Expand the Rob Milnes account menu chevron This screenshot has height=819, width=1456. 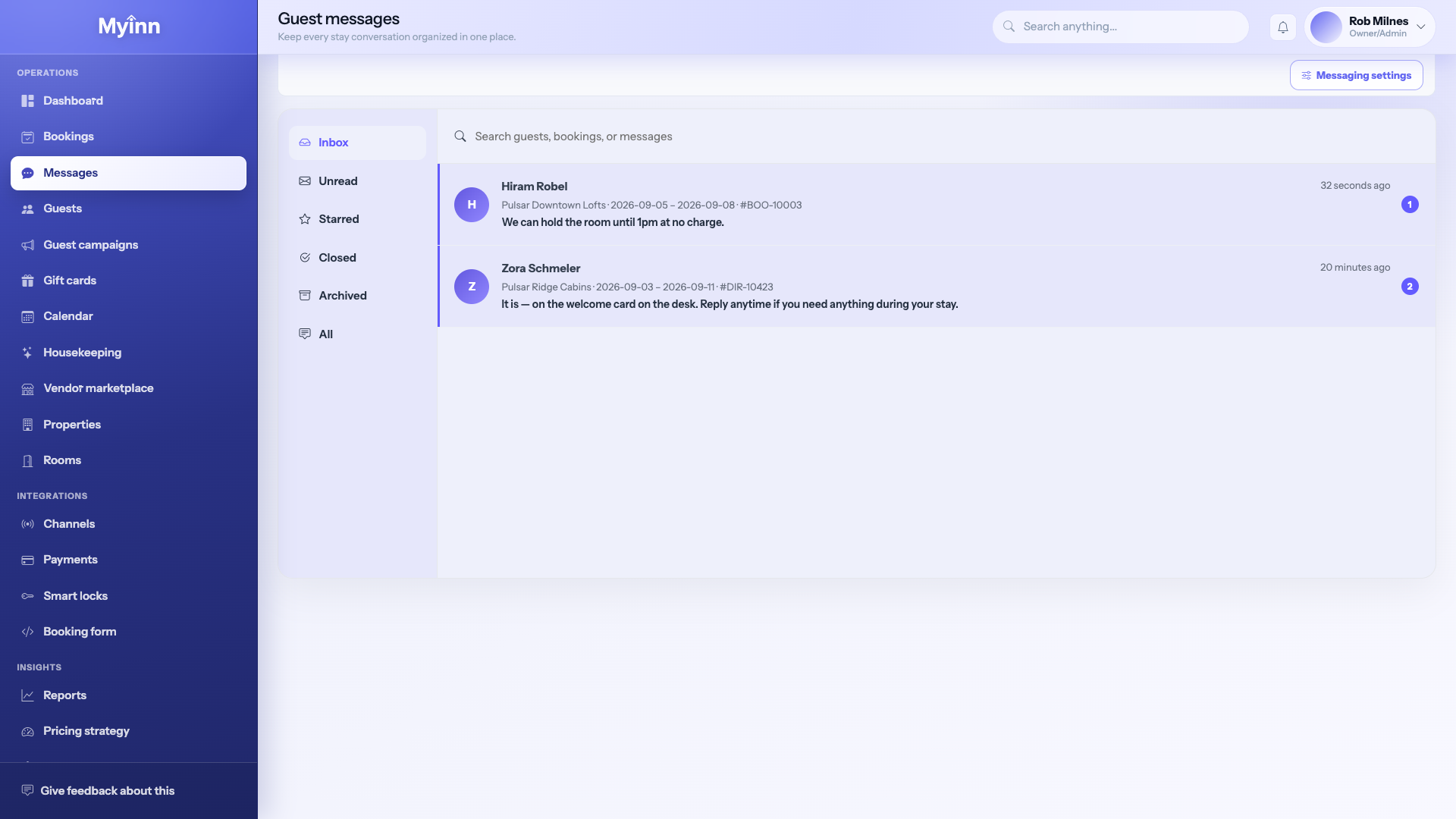1421,27
